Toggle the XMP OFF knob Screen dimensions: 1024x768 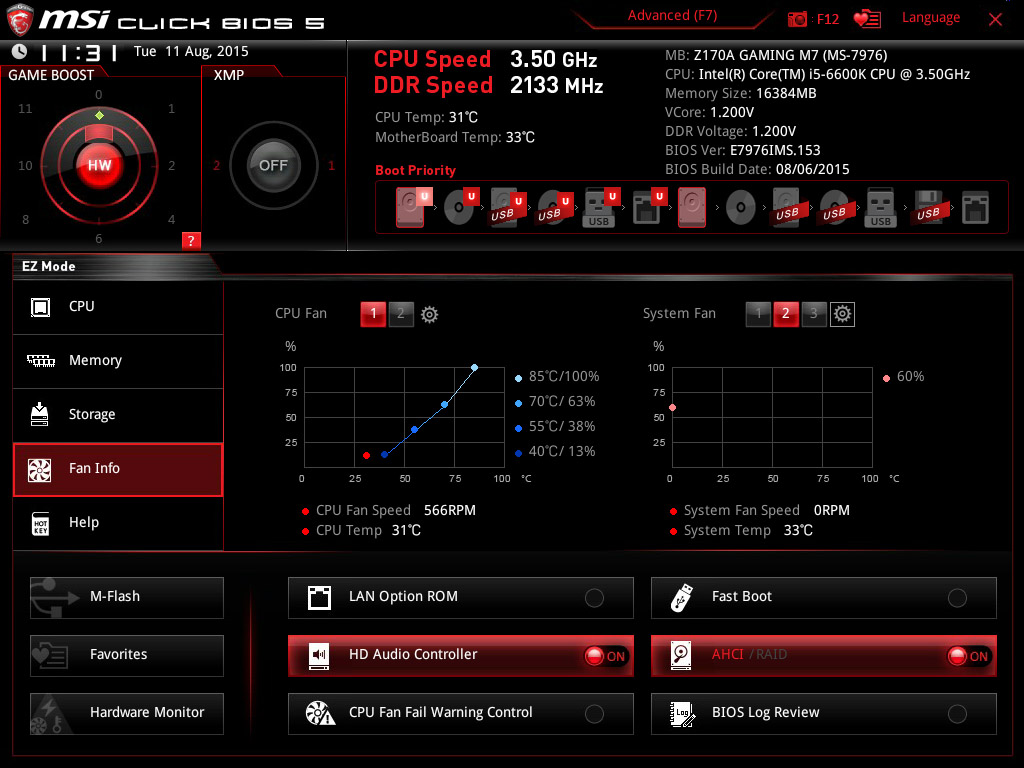coord(273,165)
